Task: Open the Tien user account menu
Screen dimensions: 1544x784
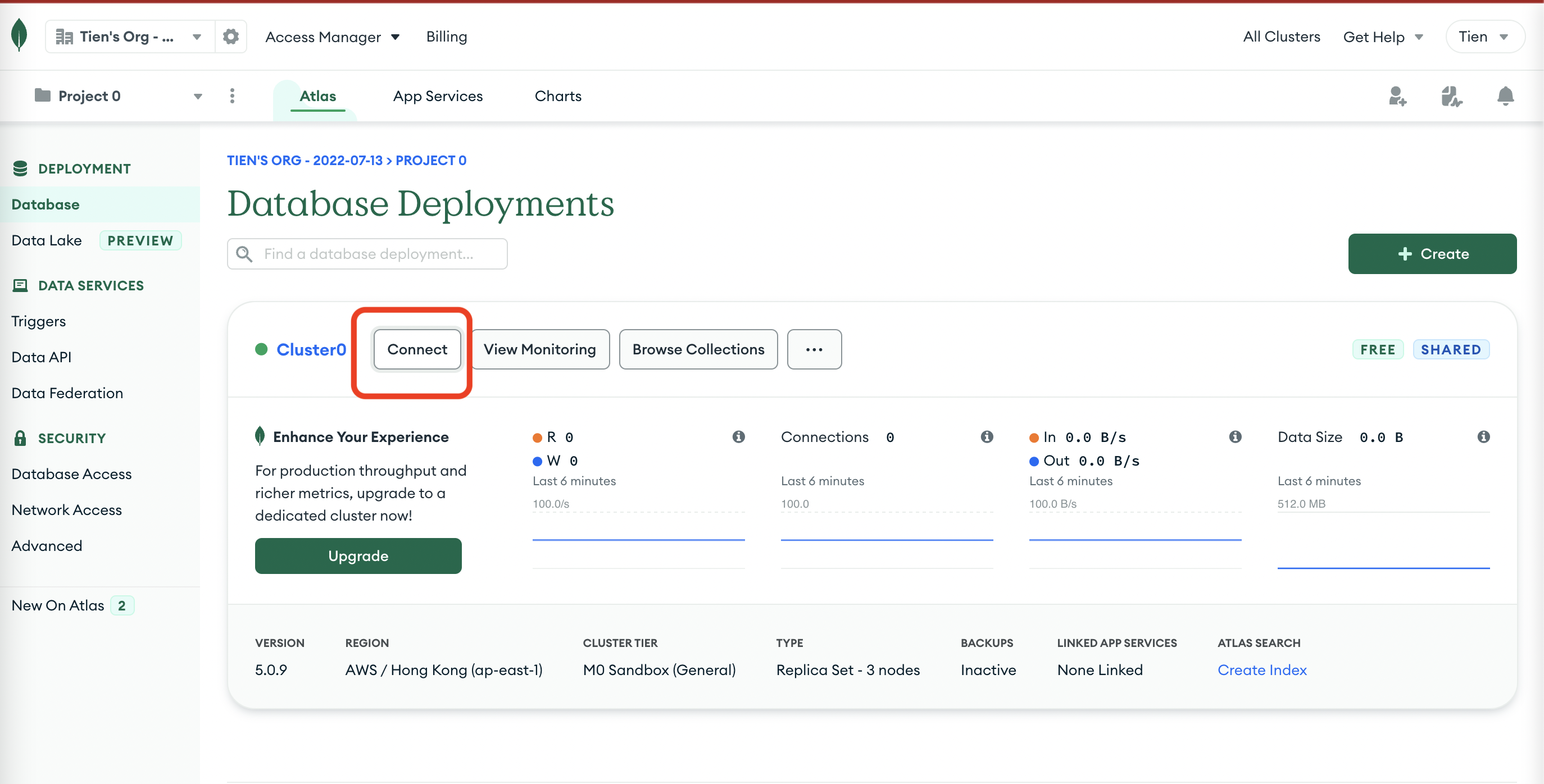Action: 1484,37
